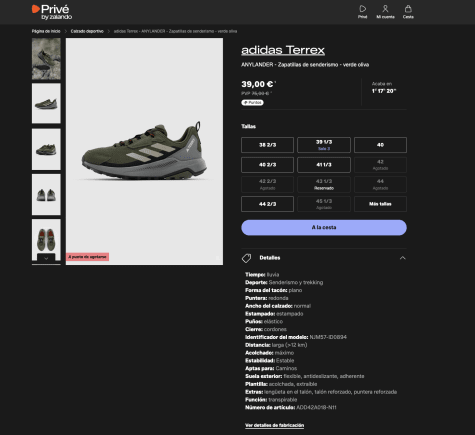Select size 41 1/3
This screenshot has width=475, height=435.
pyautogui.click(x=324, y=165)
